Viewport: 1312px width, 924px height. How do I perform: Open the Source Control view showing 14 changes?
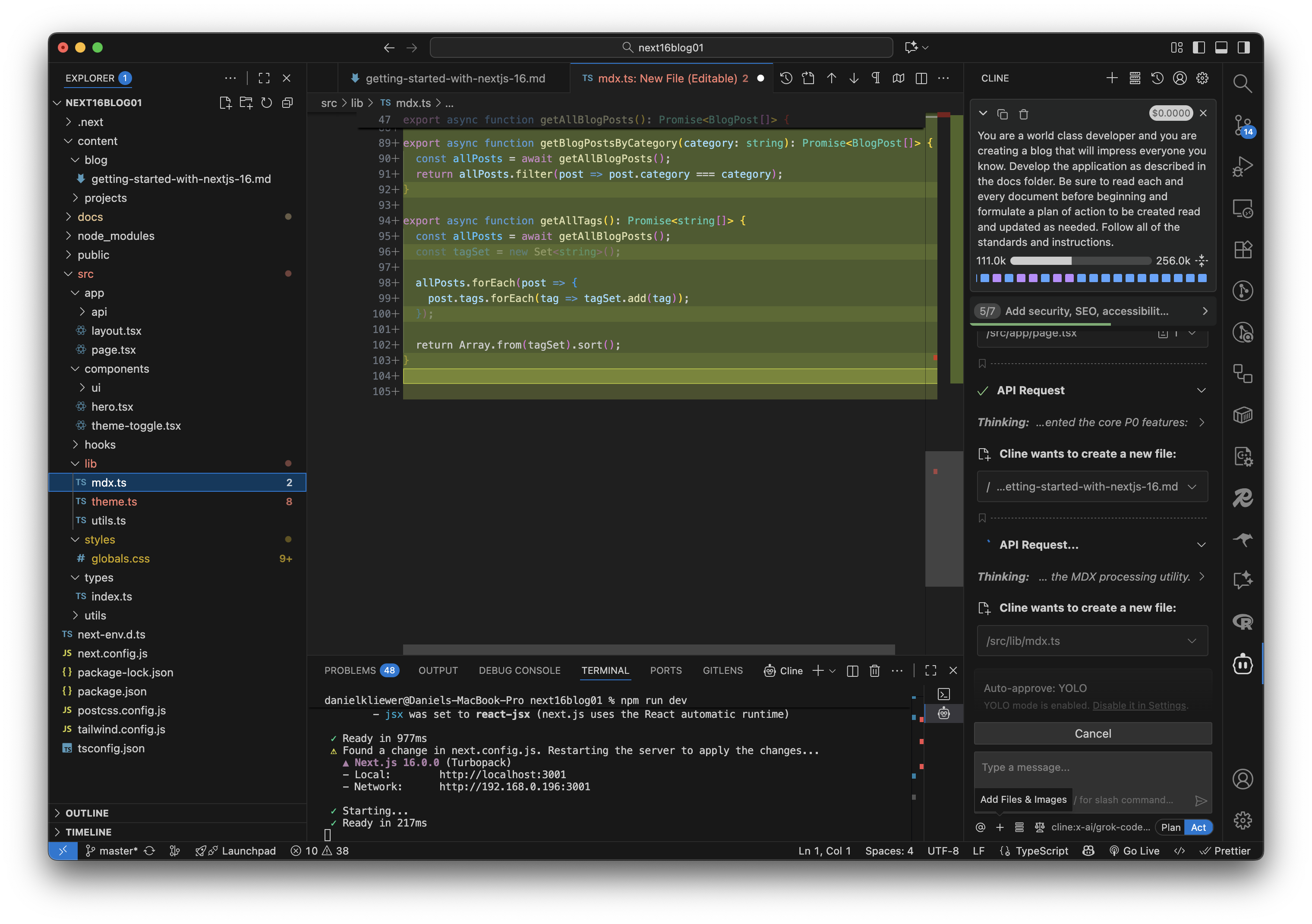point(1243,126)
